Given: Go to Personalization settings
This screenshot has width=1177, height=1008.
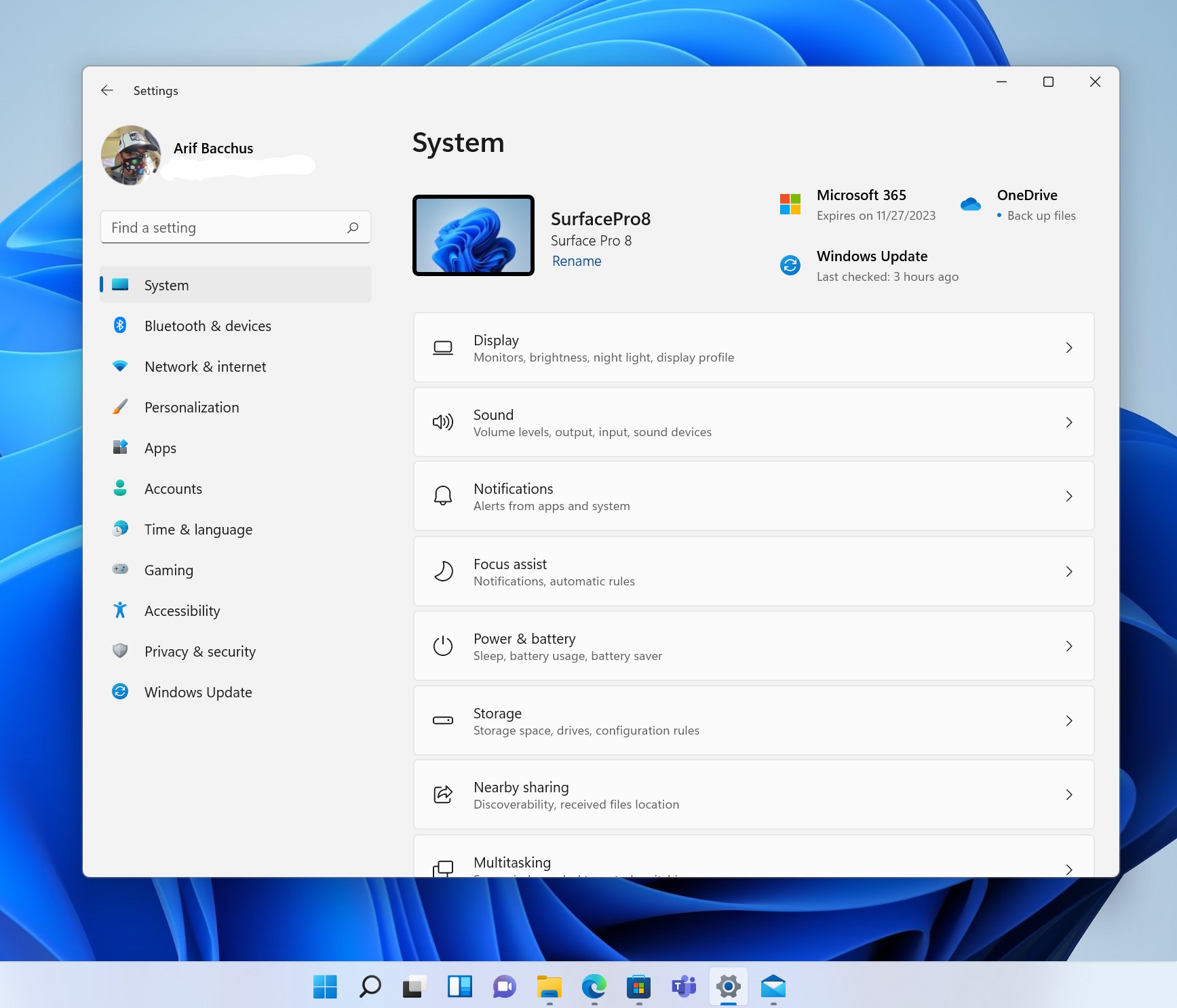Looking at the screenshot, I should pyautogui.click(x=235, y=407).
